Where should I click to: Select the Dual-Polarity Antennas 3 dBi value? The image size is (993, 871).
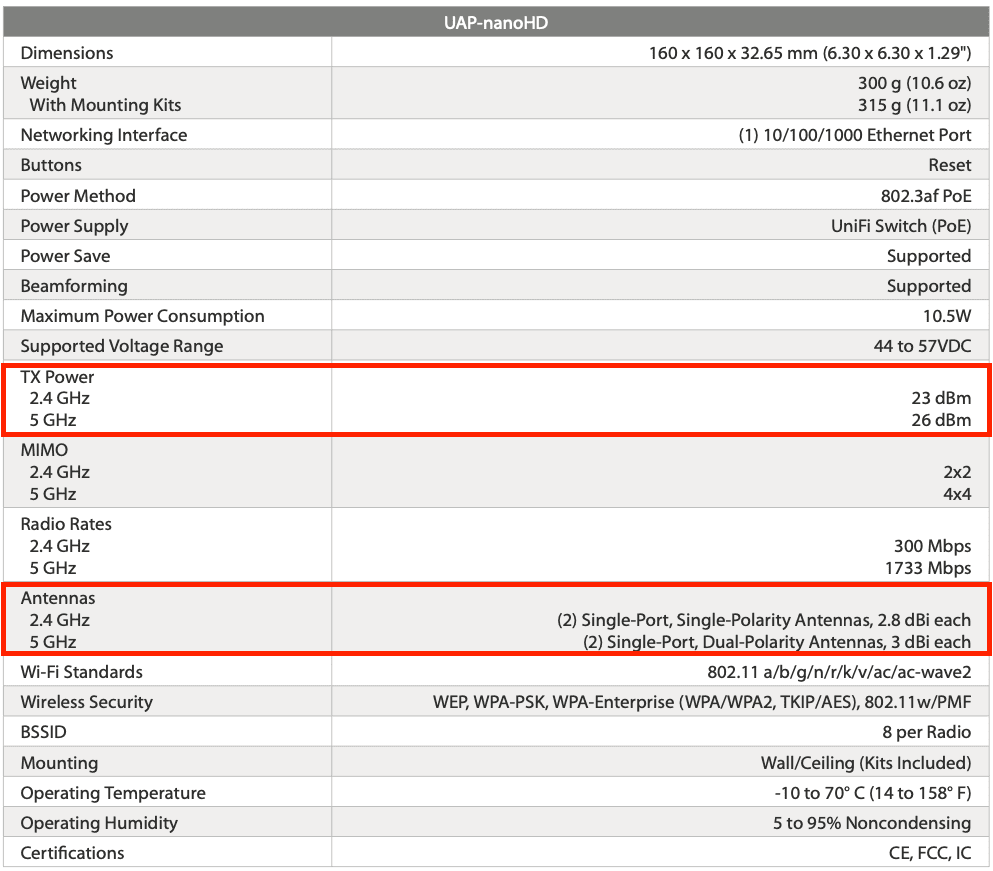[x=777, y=642]
